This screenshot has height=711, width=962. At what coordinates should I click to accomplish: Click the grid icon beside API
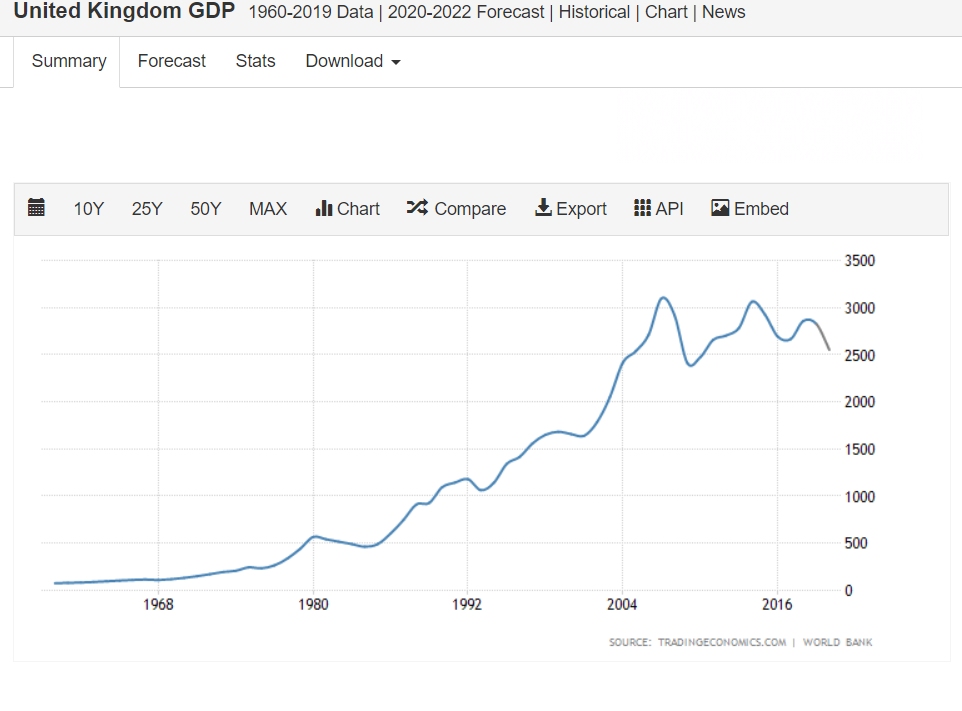coord(643,208)
